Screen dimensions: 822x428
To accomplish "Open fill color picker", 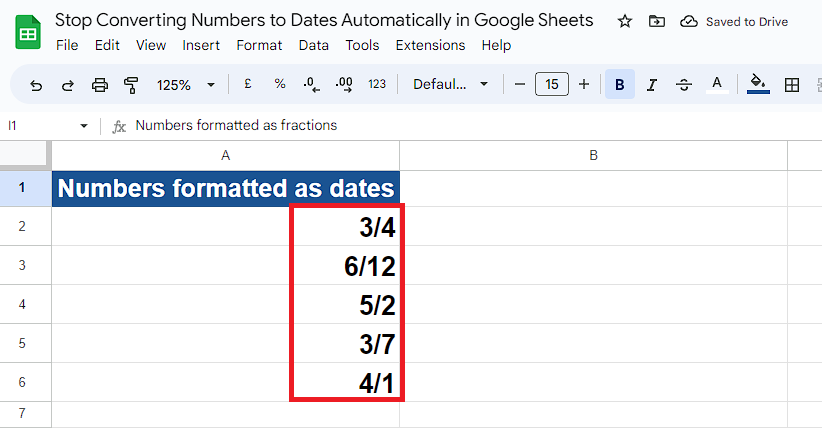I will tap(758, 84).
